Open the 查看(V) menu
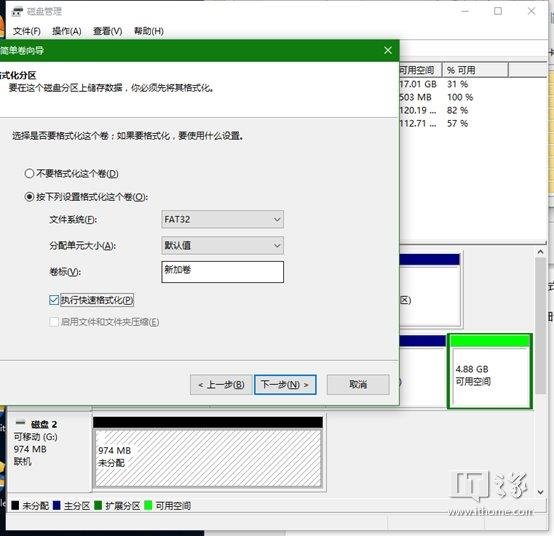This screenshot has width=554, height=536. click(108, 31)
